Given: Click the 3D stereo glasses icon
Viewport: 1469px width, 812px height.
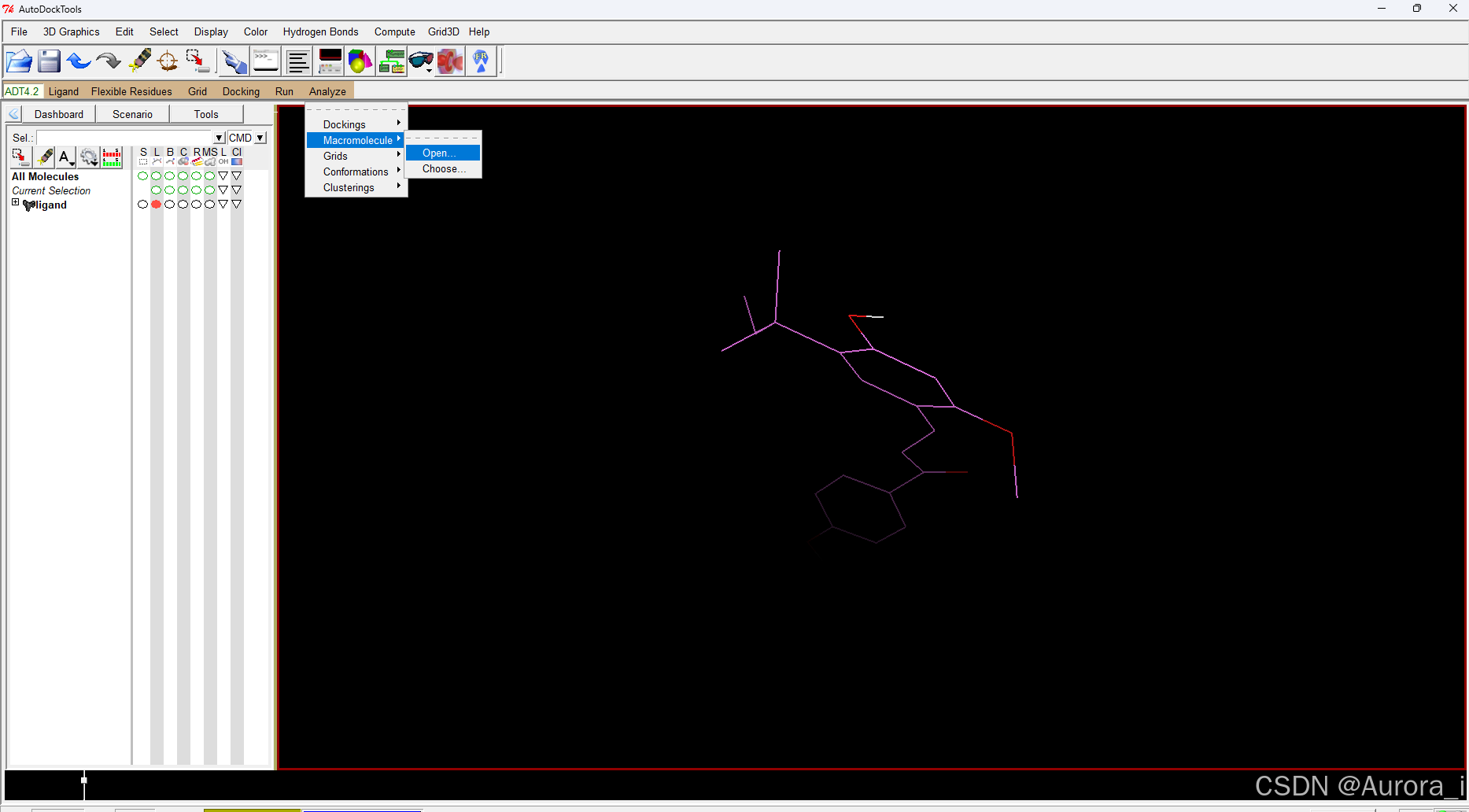Looking at the screenshot, I should pyautogui.click(x=421, y=61).
